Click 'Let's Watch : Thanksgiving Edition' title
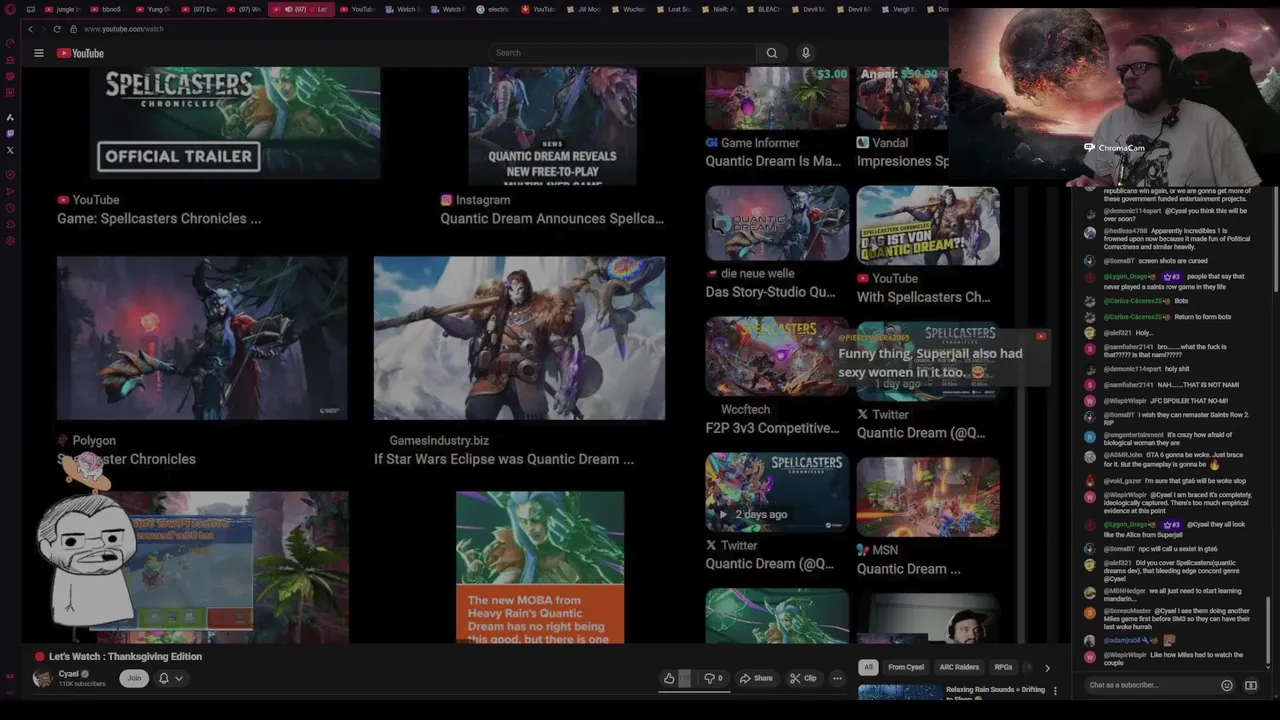Image resolution: width=1280 pixels, height=720 pixels. 125,657
